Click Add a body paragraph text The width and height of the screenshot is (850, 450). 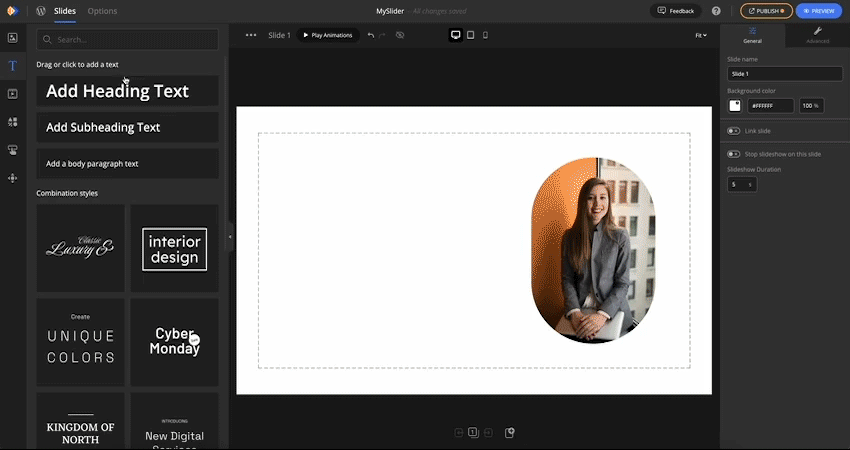pos(127,164)
